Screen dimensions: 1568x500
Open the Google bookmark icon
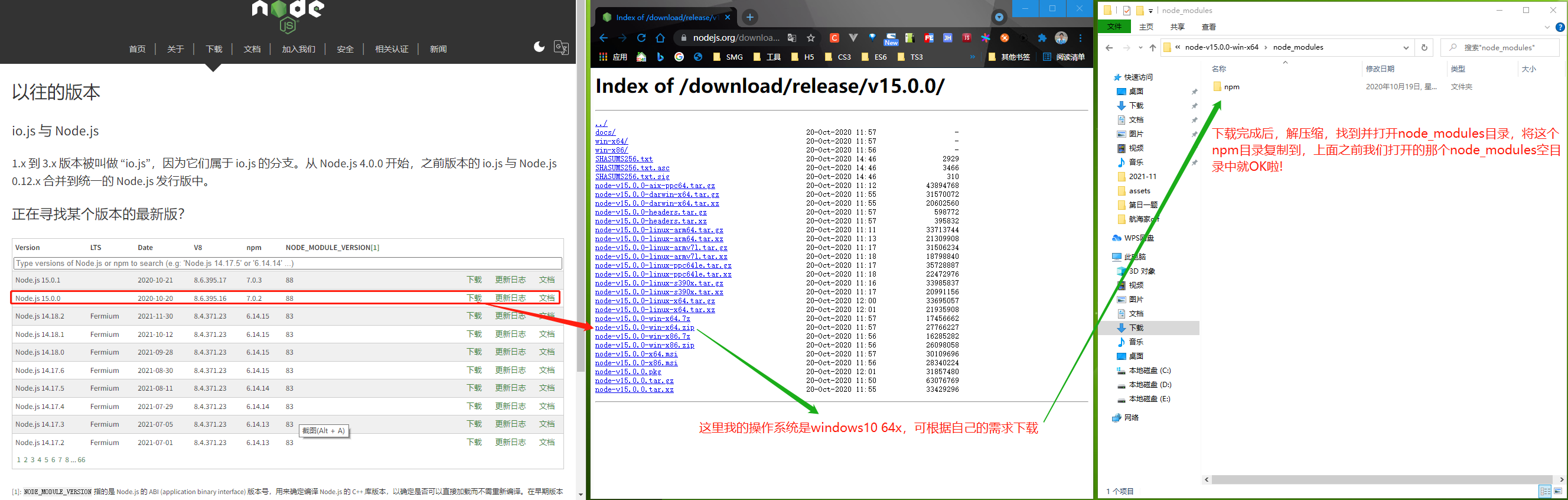tap(679, 57)
